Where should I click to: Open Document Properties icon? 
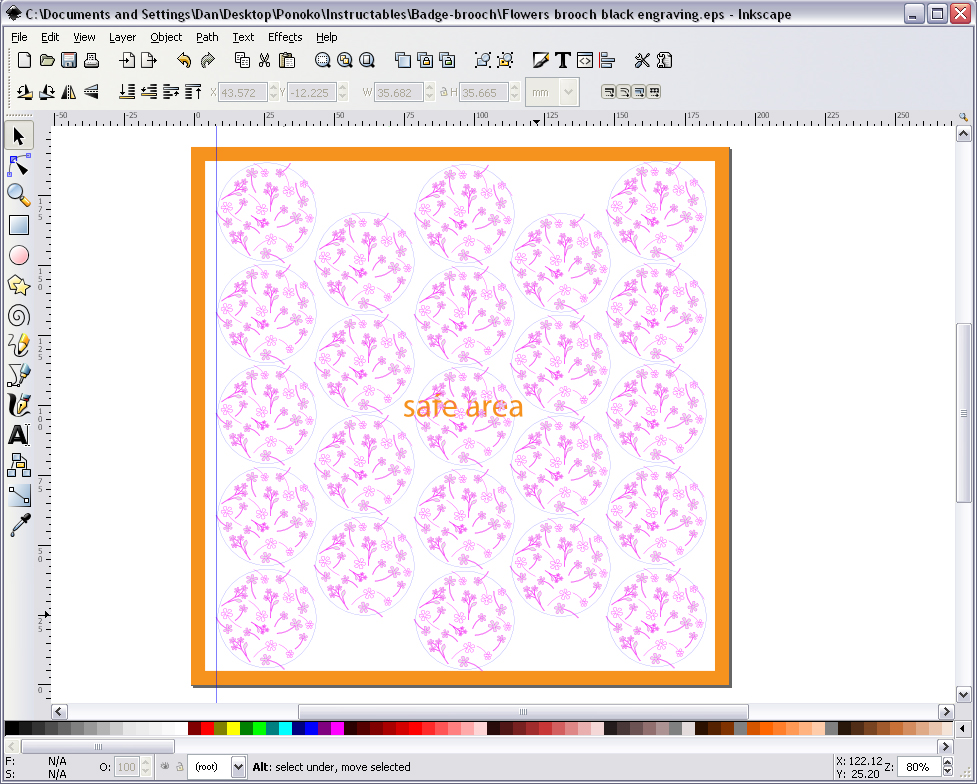tap(664, 60)
